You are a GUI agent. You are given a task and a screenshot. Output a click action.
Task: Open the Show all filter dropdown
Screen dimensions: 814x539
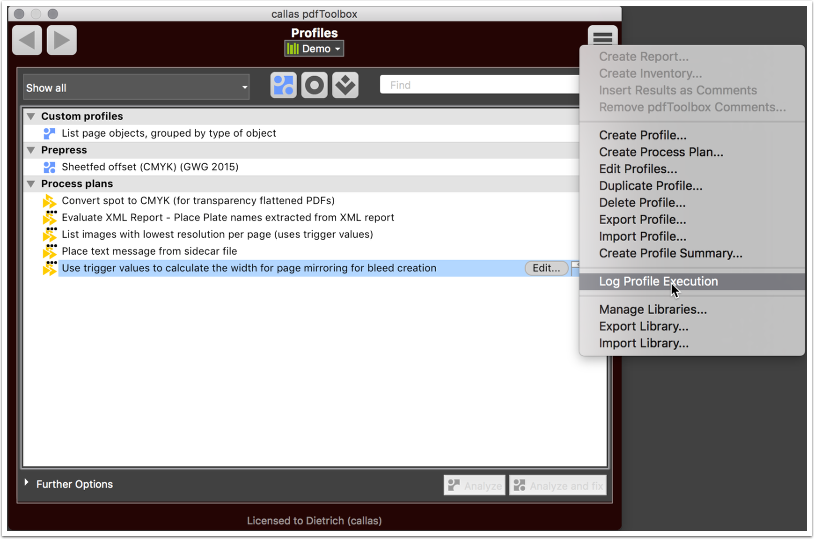pyautogui.click(x=136, y=87)
